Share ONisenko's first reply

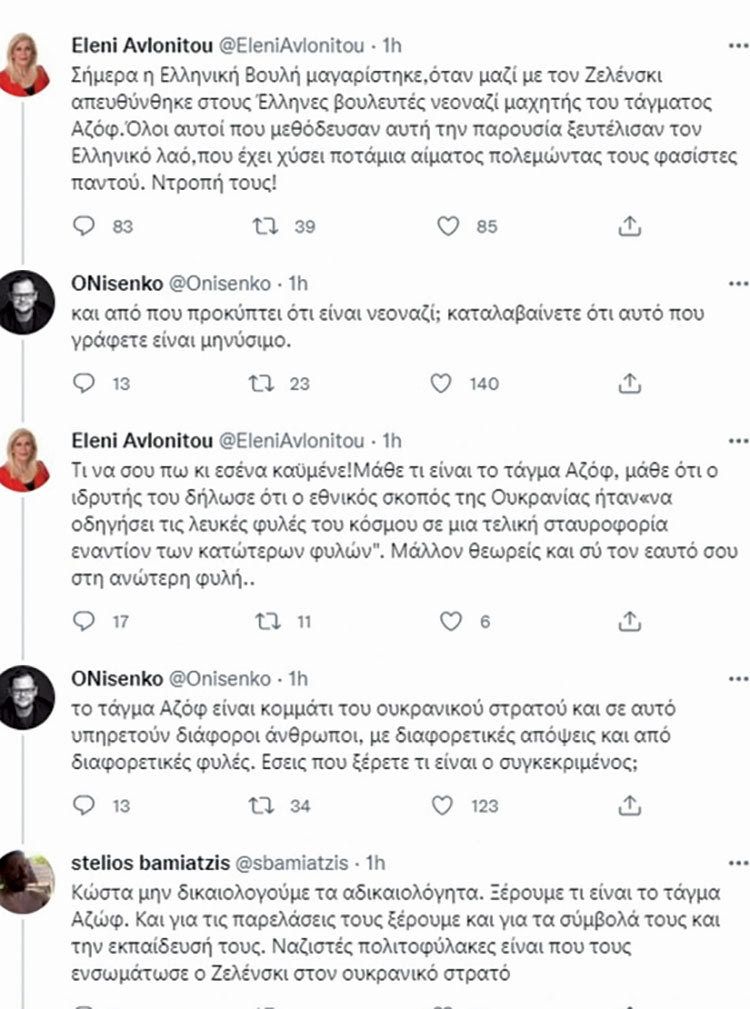click(630, 379)
